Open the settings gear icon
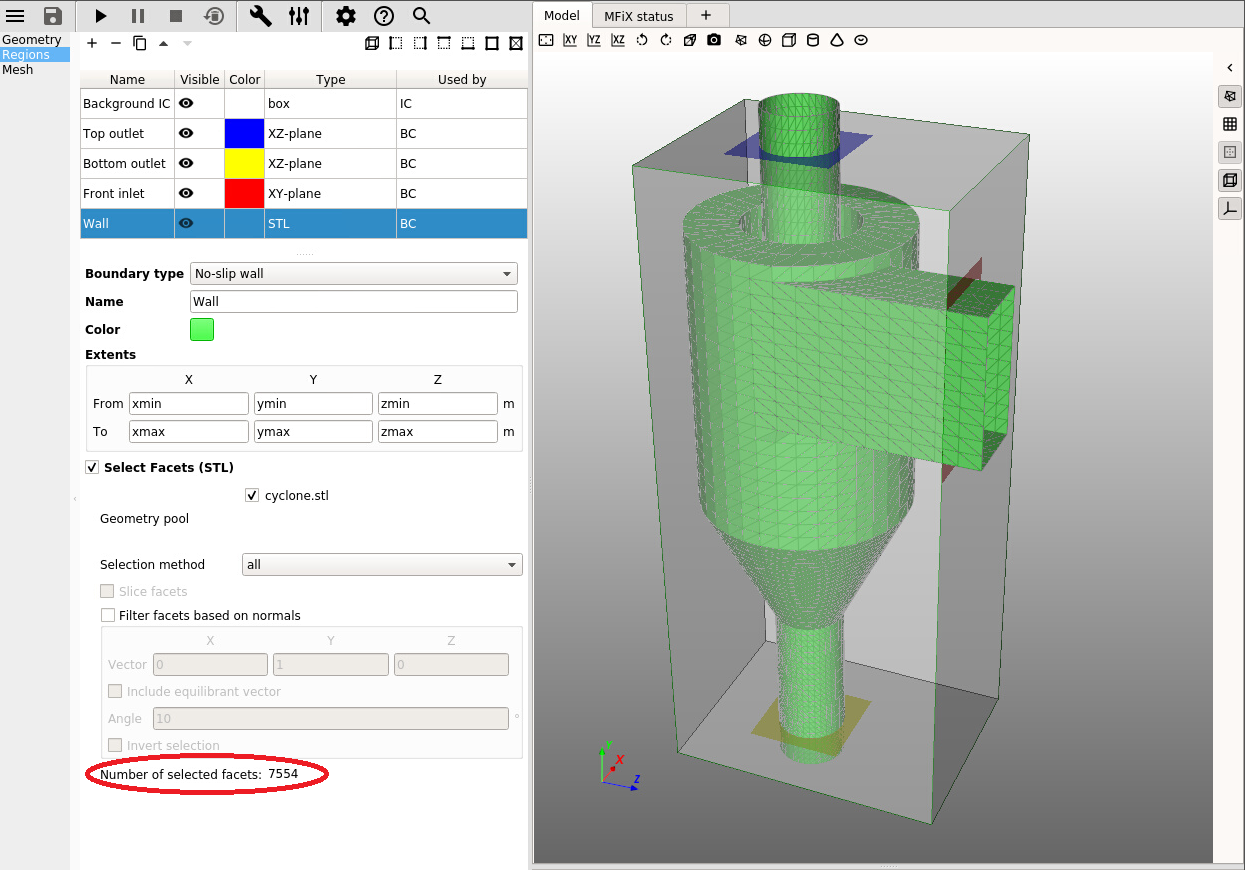The height and width of the screenshot is (870, 1245). (x=345, y=16)
